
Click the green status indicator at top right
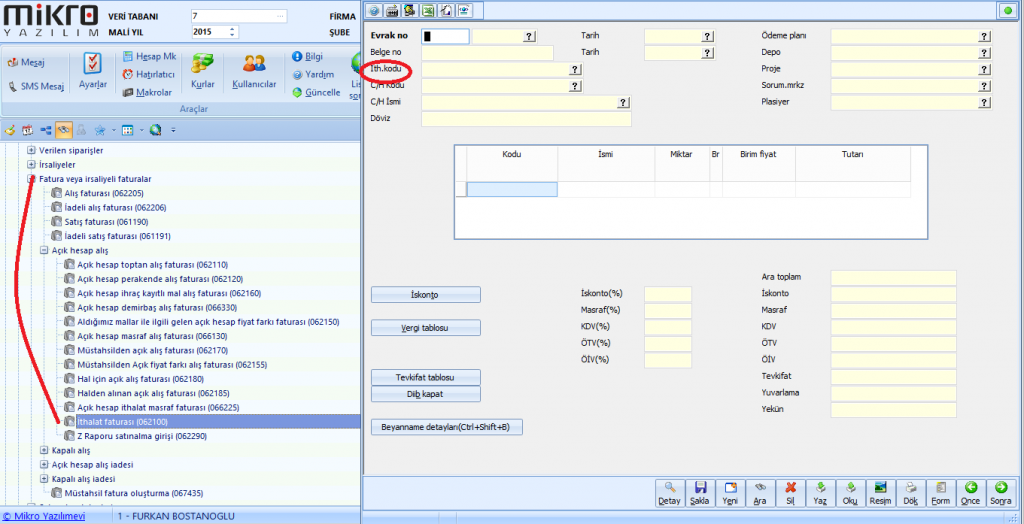coord(1005,10)
